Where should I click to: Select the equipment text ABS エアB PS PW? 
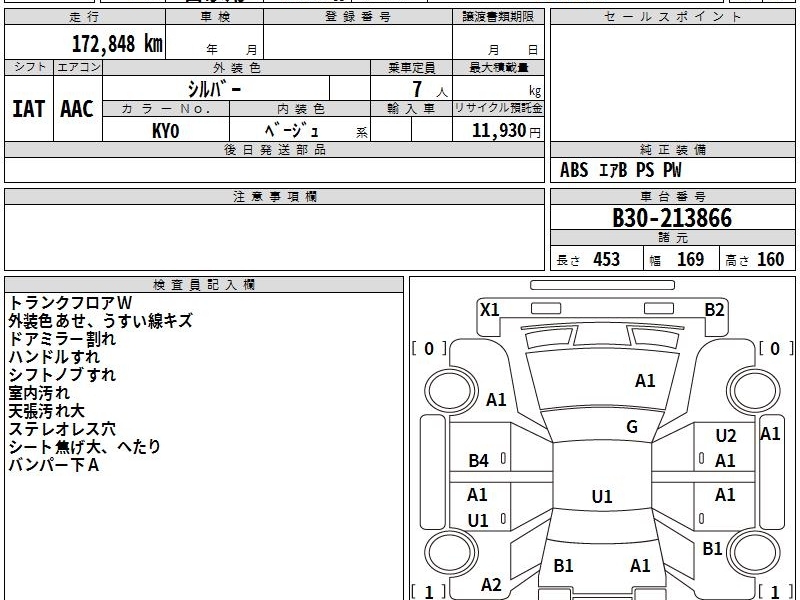[620, 170]
